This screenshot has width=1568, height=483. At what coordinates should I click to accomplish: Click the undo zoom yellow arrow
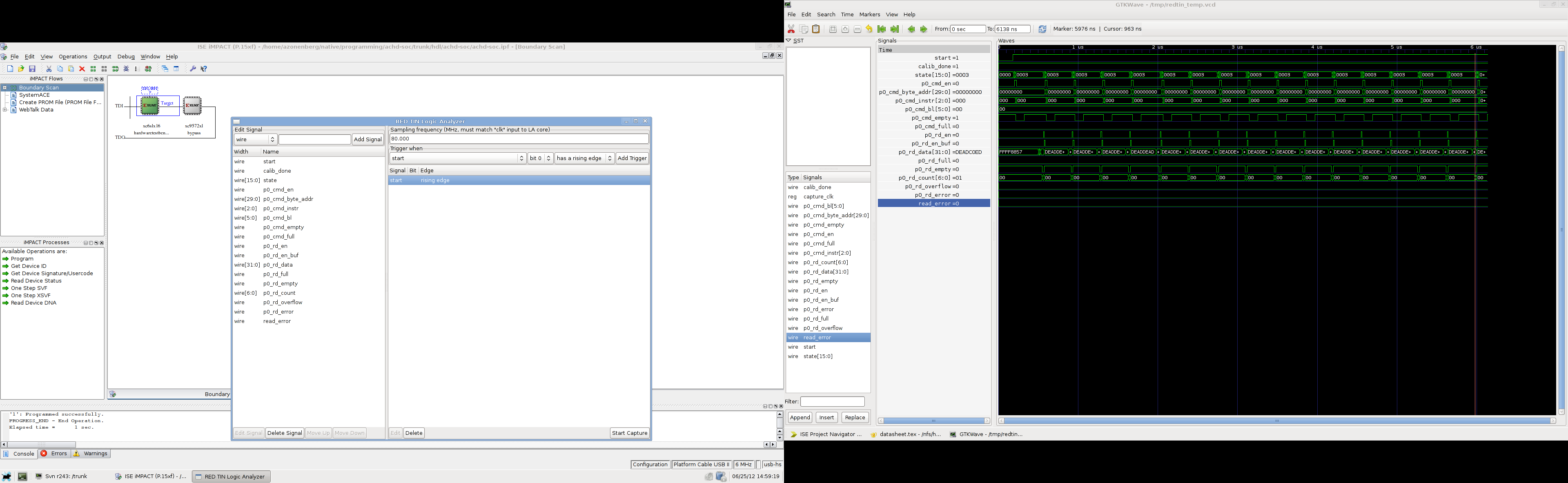click(x=869, y=29)
